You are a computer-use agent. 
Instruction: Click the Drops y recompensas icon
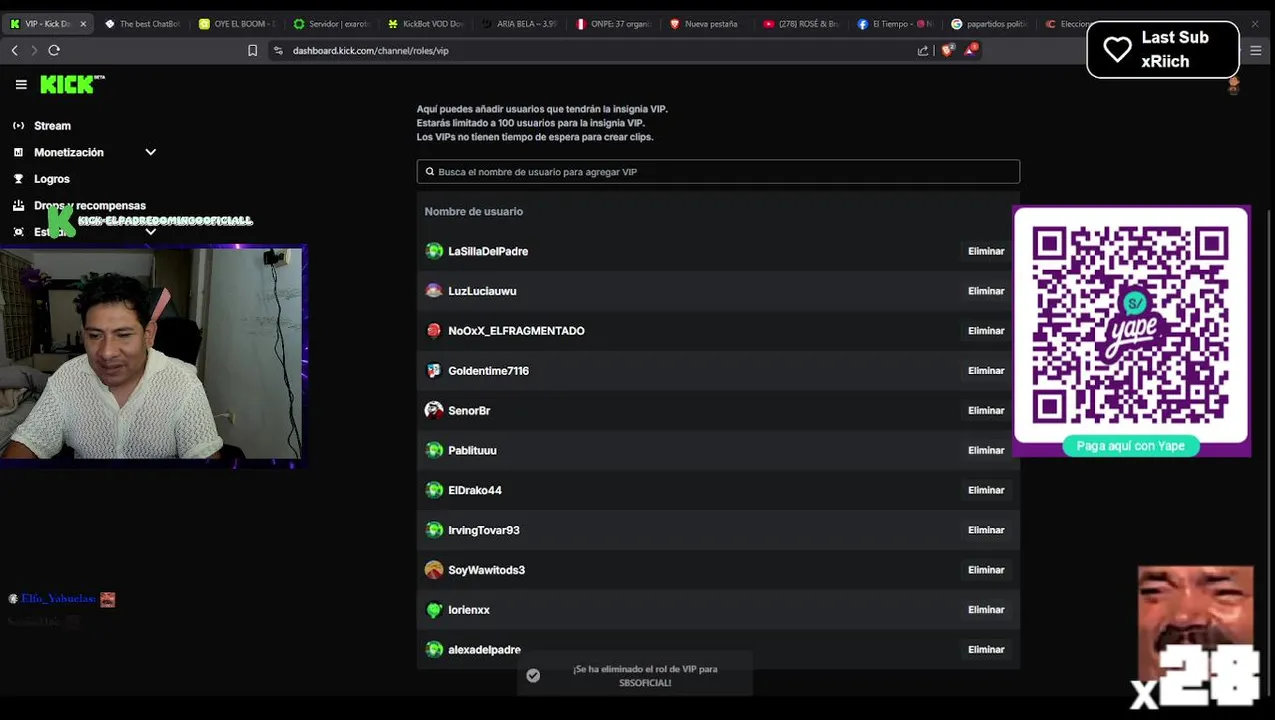tap(18, 206)
